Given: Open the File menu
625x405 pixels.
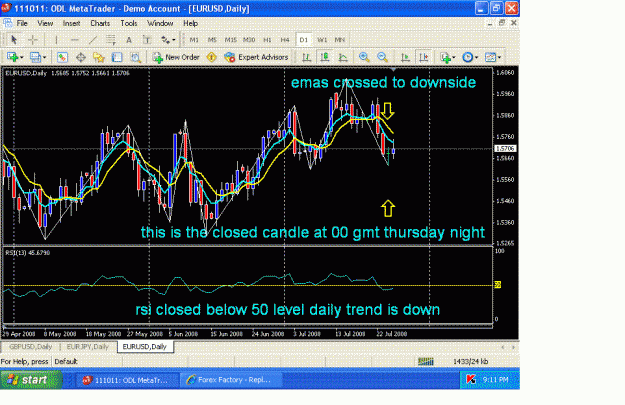Looking at the screenshot, I should click(x=22, y=24).
